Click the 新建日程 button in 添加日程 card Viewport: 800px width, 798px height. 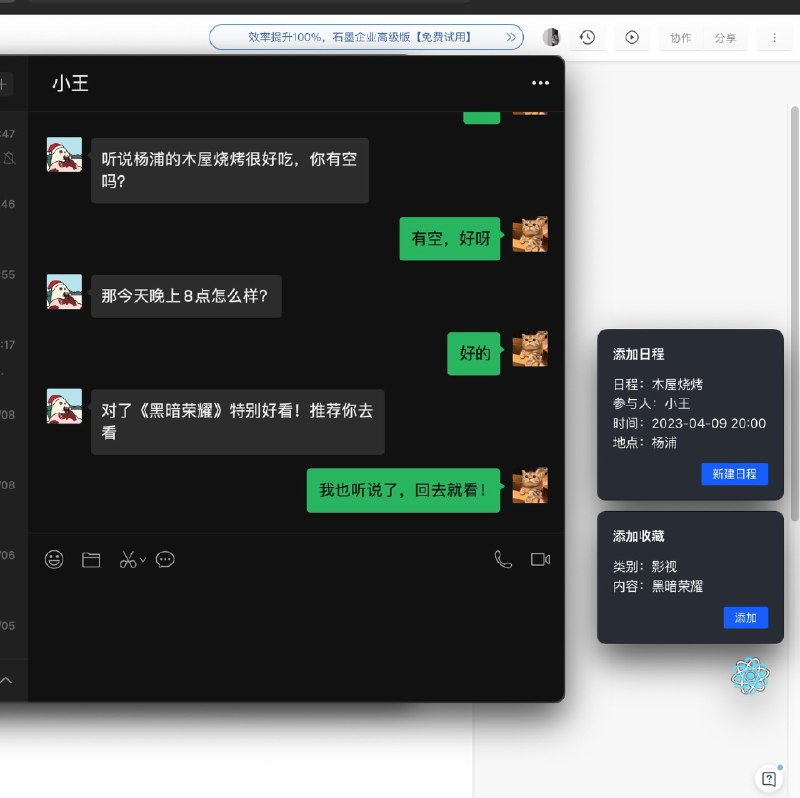tap(735, 474)
